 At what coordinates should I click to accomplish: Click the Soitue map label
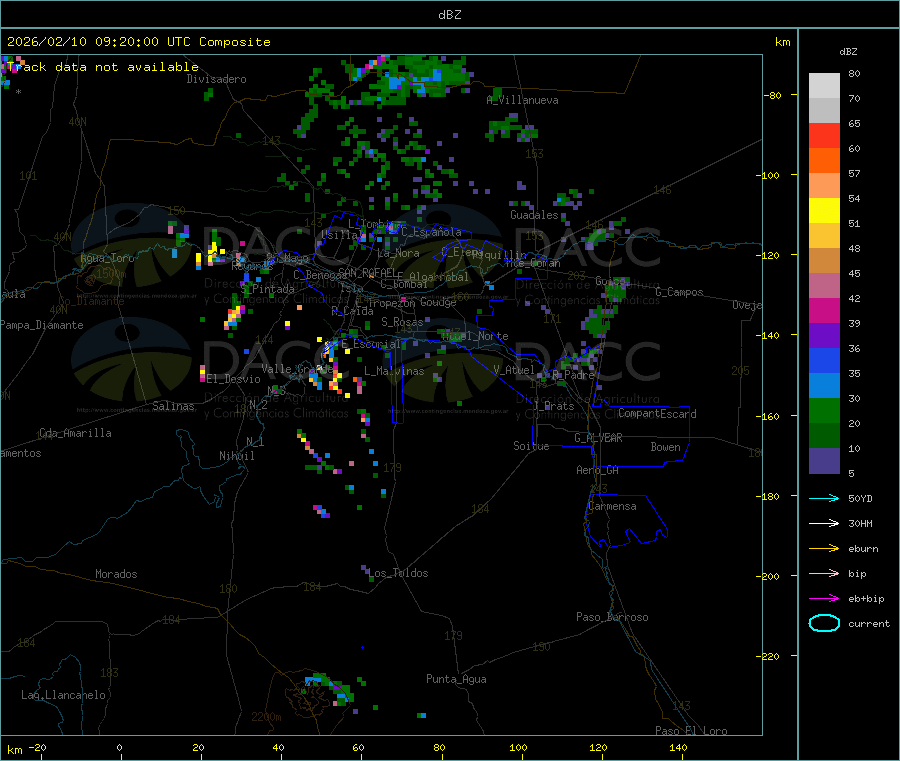[x=531, y=446]
